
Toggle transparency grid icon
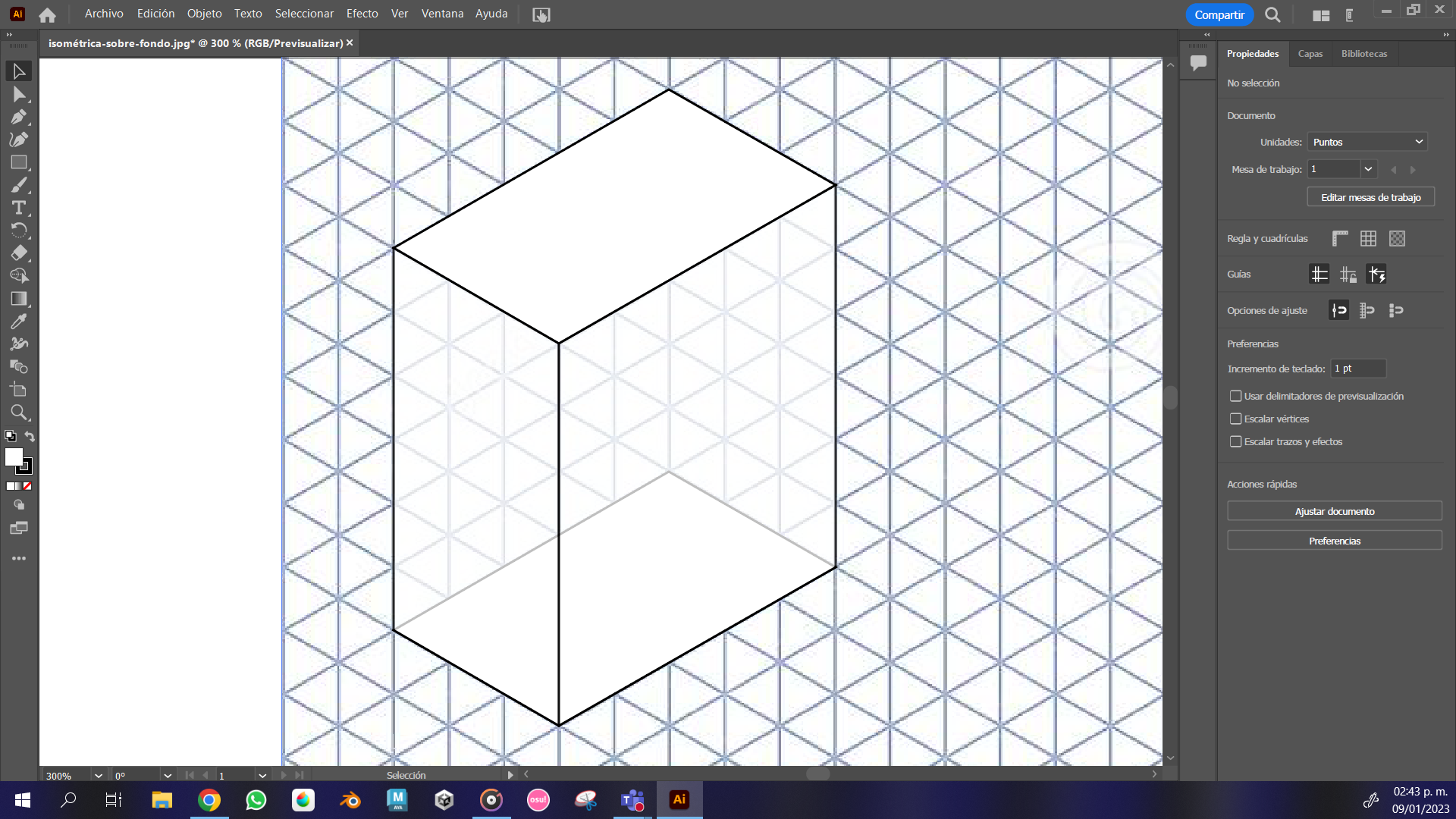click(1397, 239)
